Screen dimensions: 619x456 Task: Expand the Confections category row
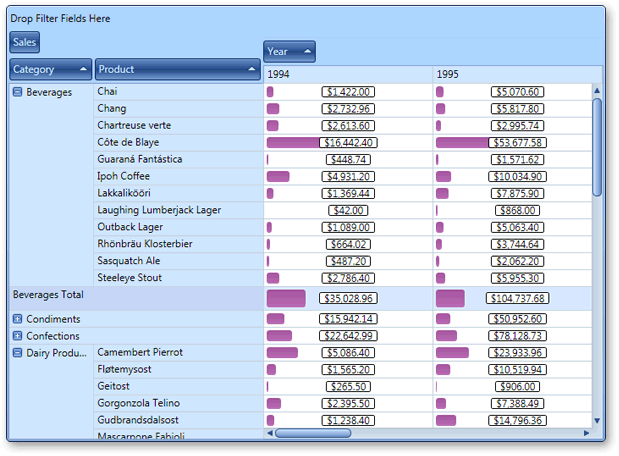coord(17,336)
